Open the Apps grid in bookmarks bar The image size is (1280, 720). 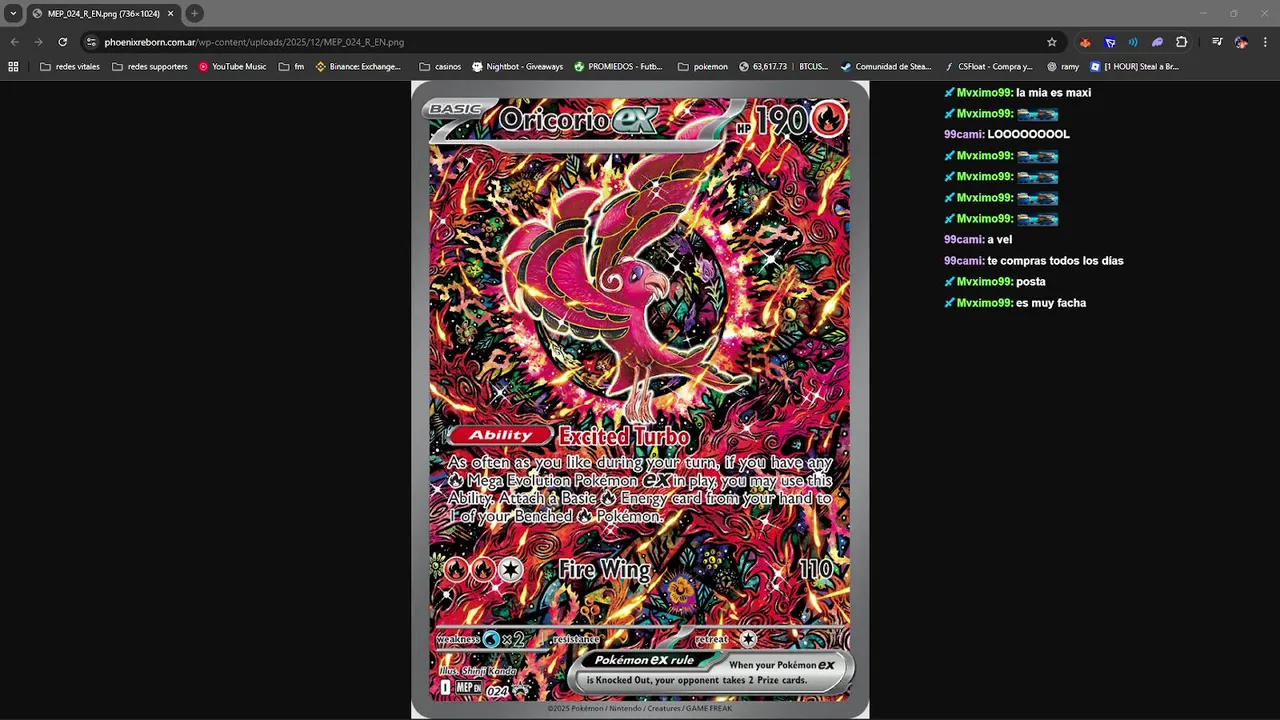click(x=13, y=67)
